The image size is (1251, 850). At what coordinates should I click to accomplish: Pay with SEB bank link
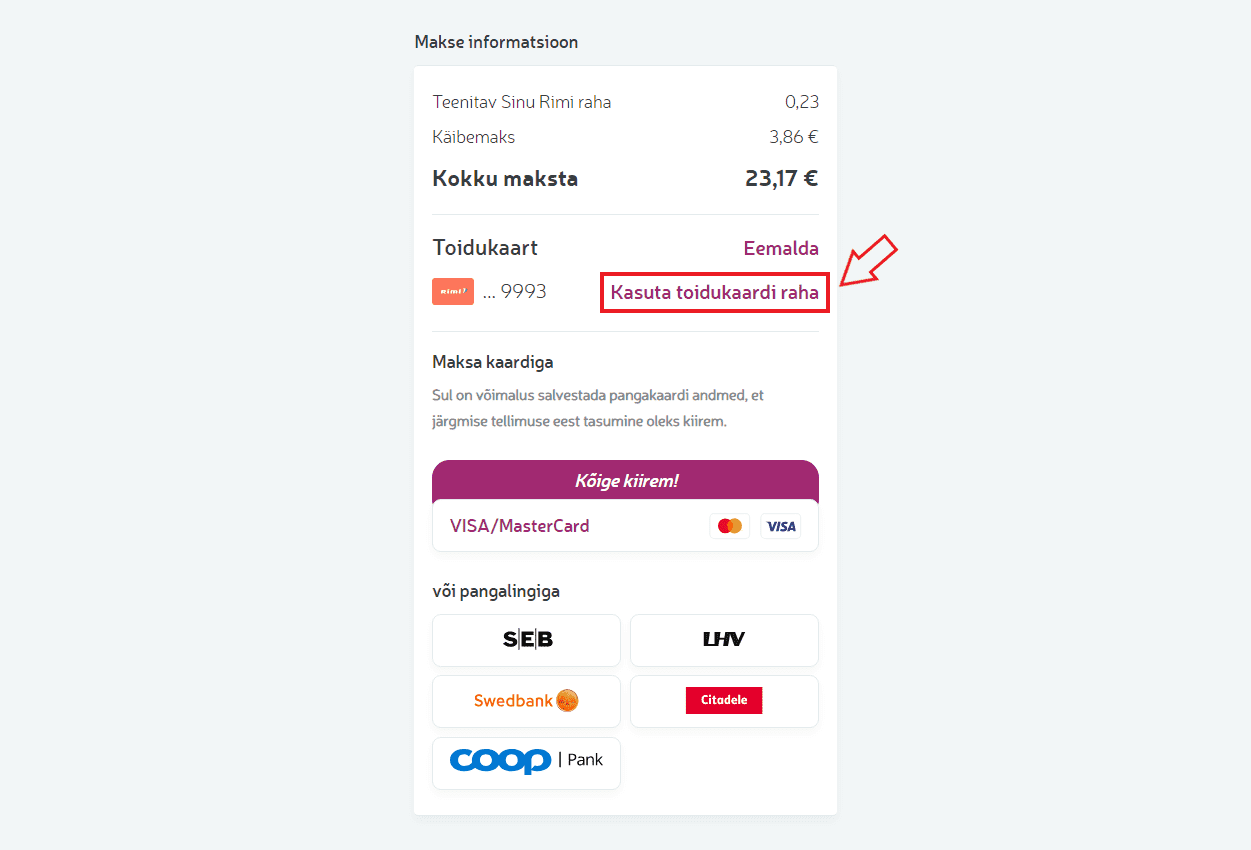[526, 640]
